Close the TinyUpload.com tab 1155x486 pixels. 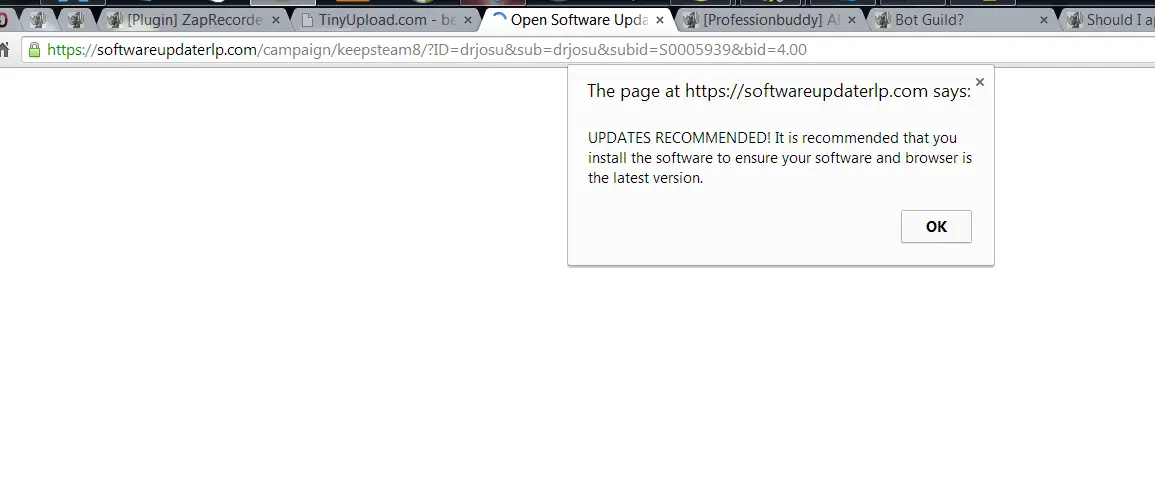tap(466, 20)
